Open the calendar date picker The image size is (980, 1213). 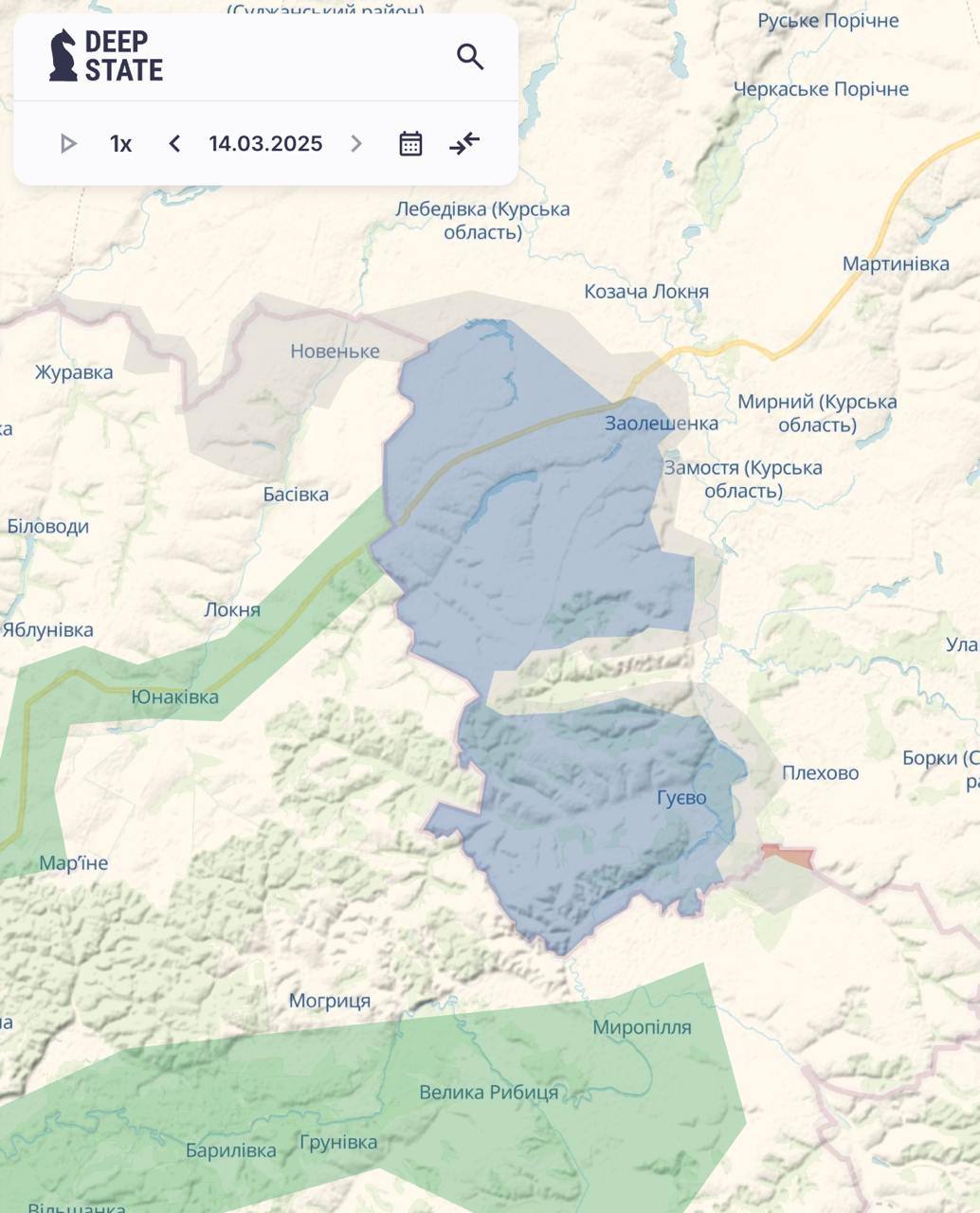410,144
